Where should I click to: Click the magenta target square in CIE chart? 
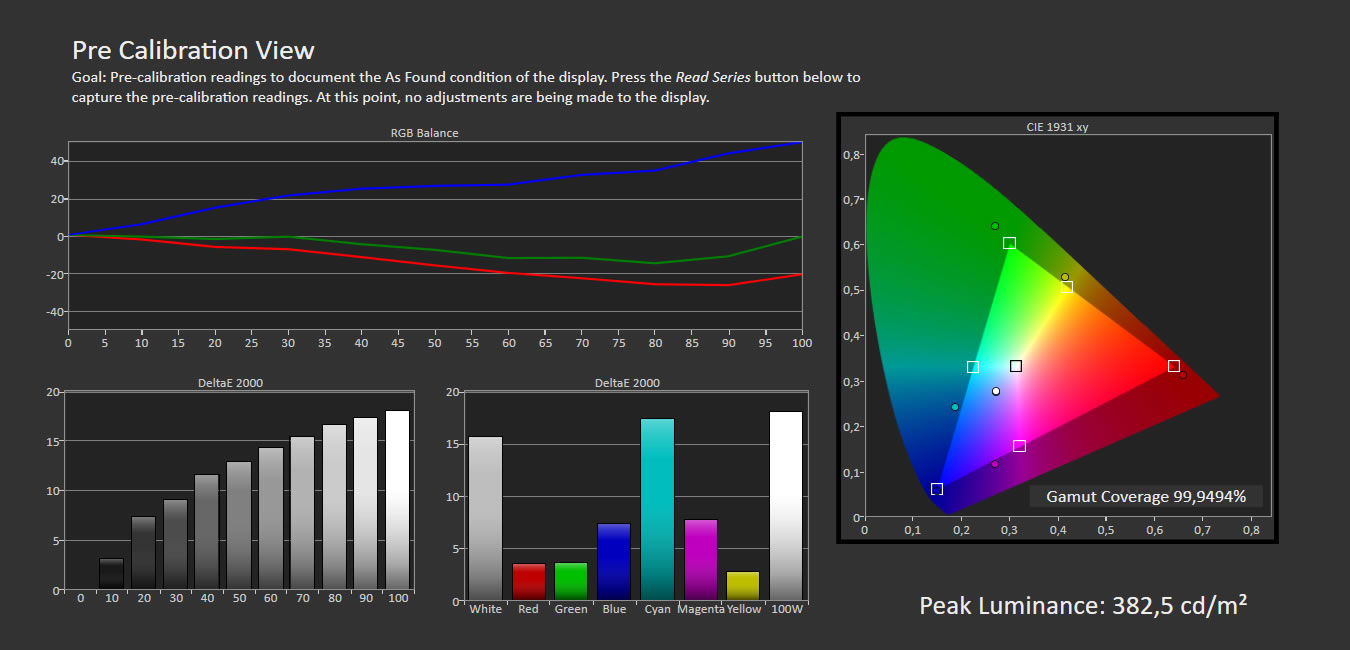point(1019,446)
